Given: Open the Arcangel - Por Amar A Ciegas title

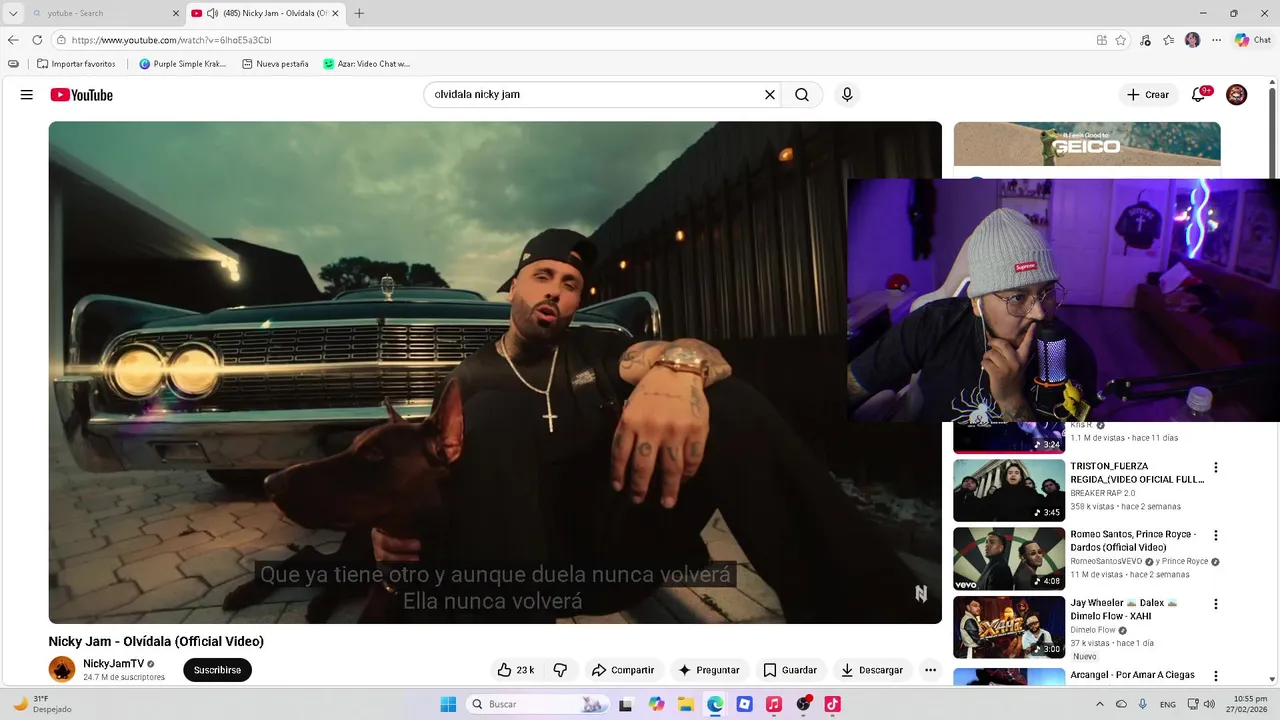Looking at the screenshot, I should (1132, 675).
